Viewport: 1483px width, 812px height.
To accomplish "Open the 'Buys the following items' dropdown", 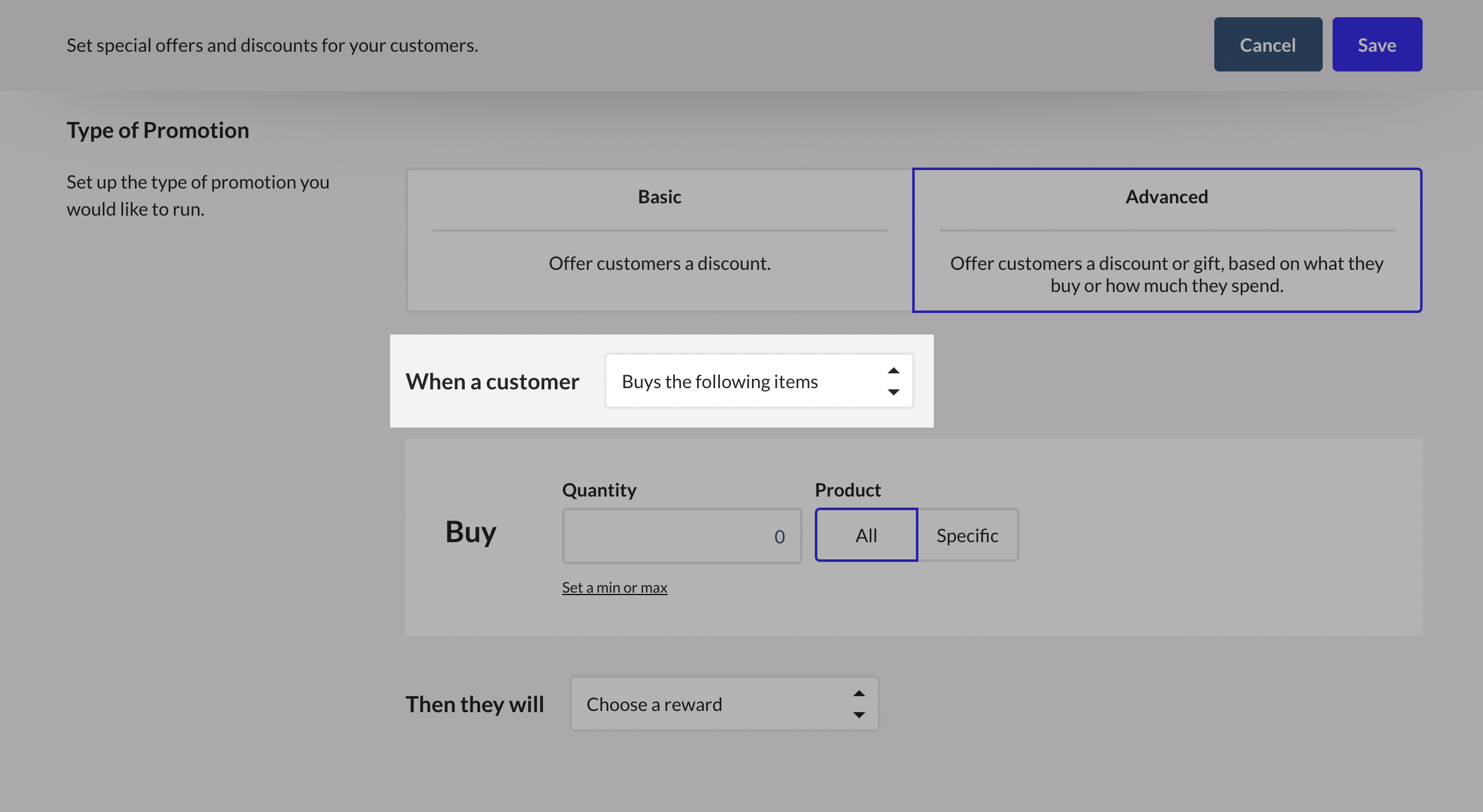I will 759,381.
